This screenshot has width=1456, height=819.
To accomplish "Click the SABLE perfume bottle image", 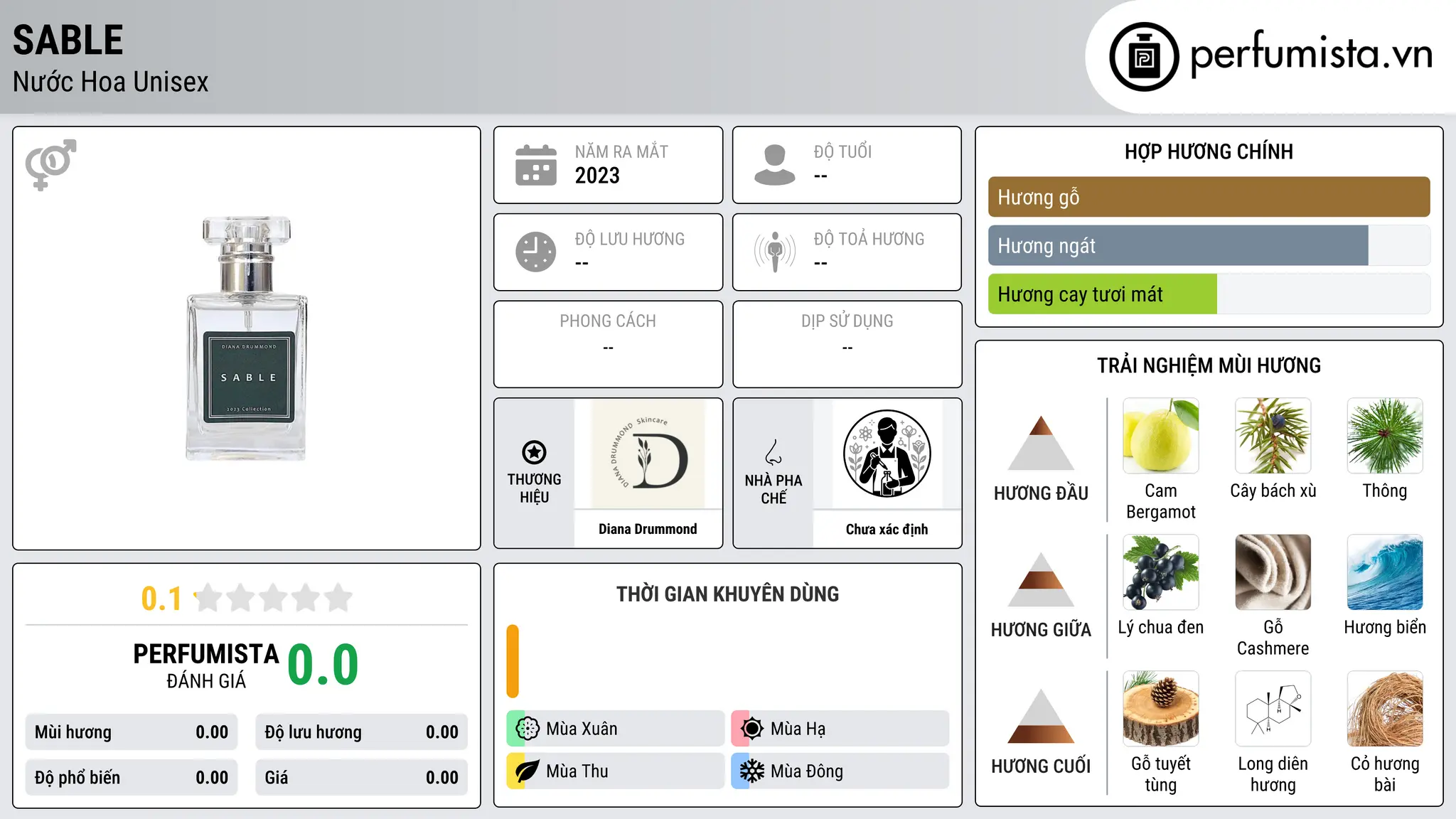I will point(247,338).
